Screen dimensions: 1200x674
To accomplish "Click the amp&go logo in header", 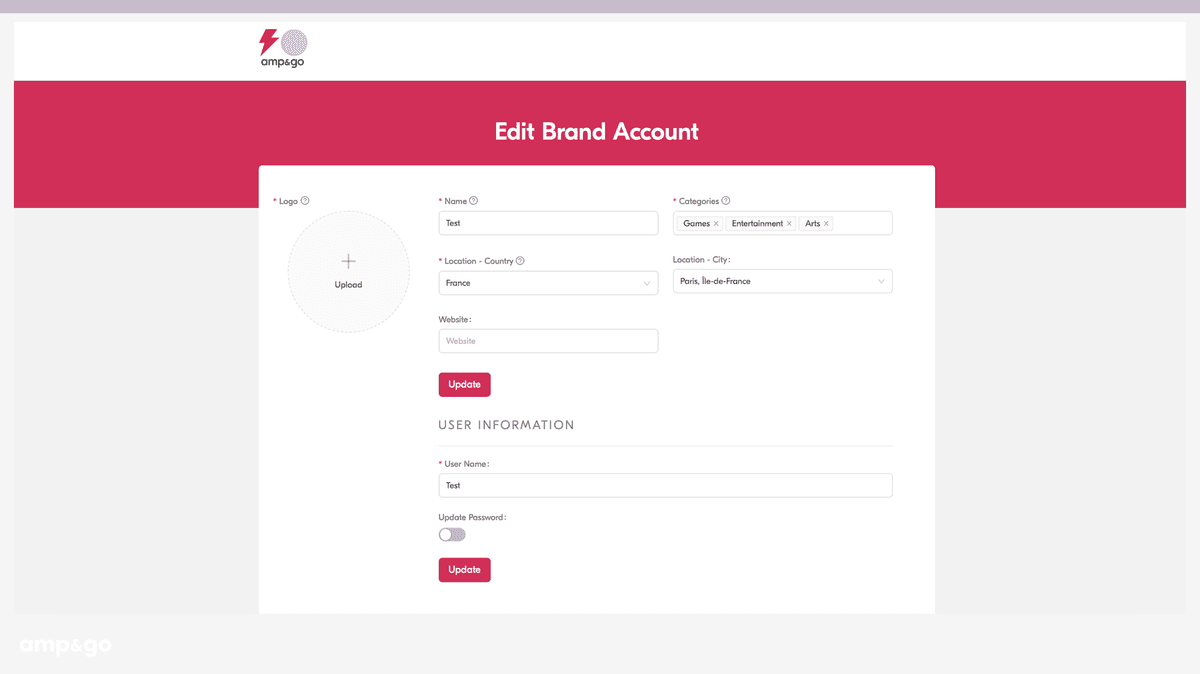I will 283,48.
